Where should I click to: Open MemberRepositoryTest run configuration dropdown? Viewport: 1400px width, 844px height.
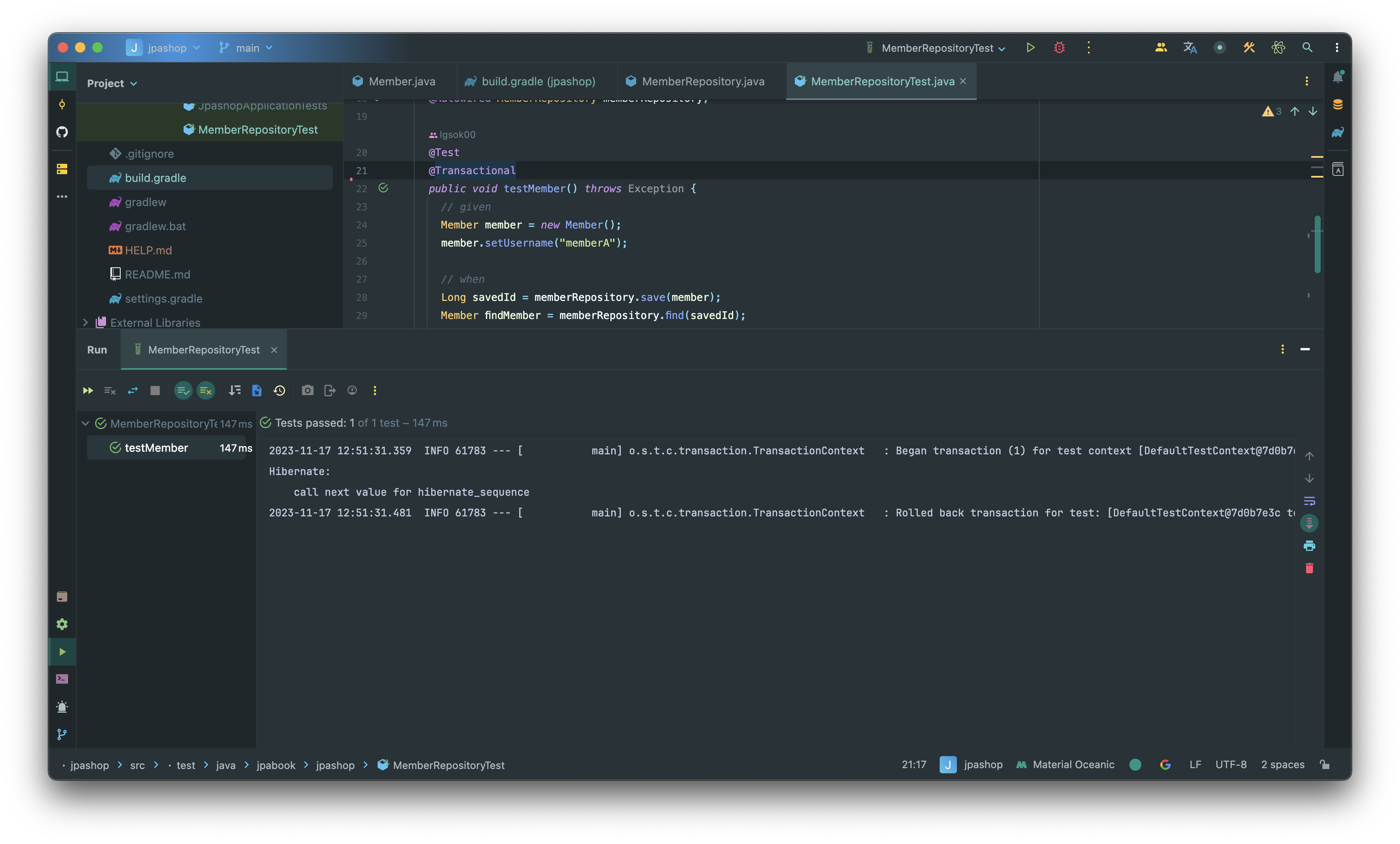943,48
